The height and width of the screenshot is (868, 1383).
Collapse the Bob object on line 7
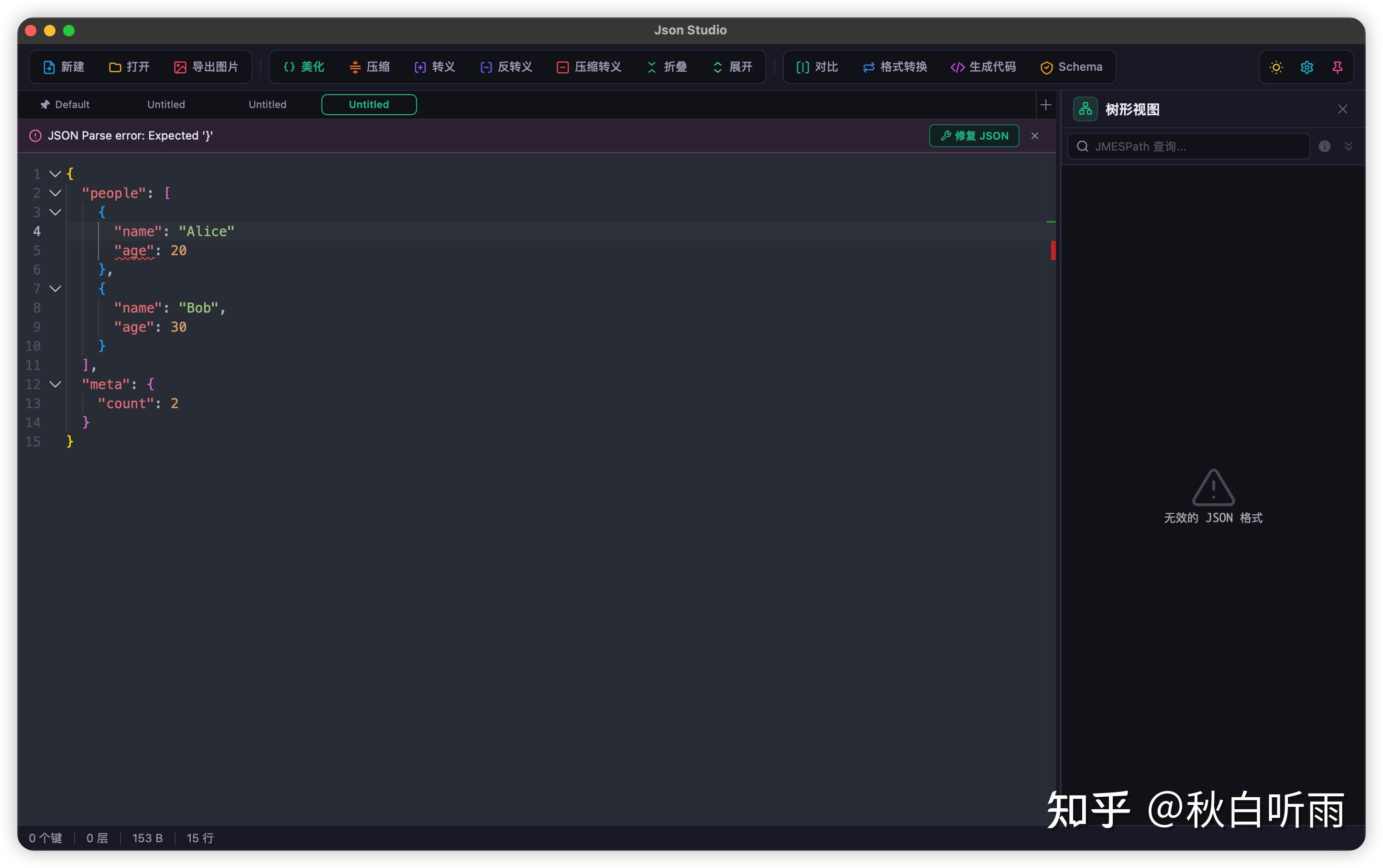click(x=55, y=288)
